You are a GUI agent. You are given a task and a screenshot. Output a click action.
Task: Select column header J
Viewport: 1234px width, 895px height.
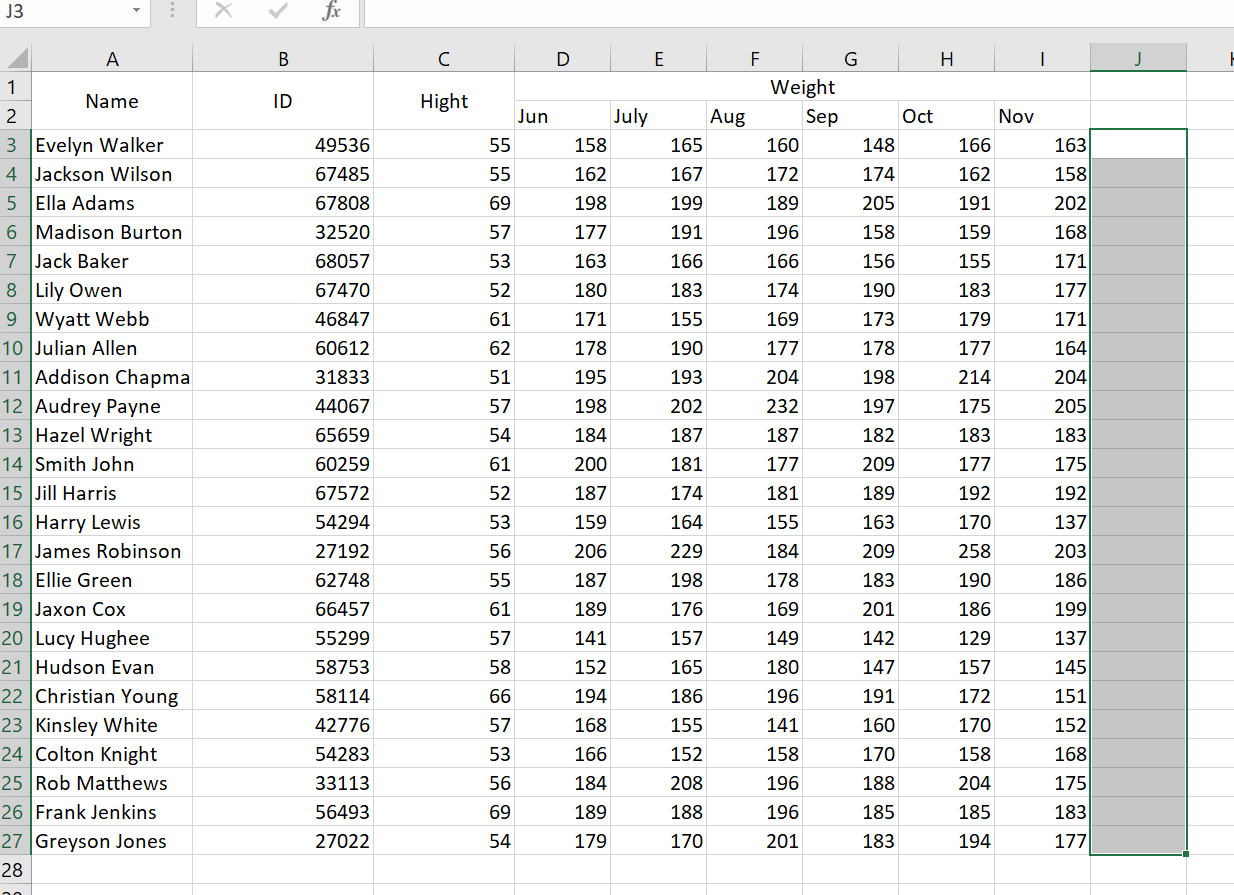(1138, 57)
